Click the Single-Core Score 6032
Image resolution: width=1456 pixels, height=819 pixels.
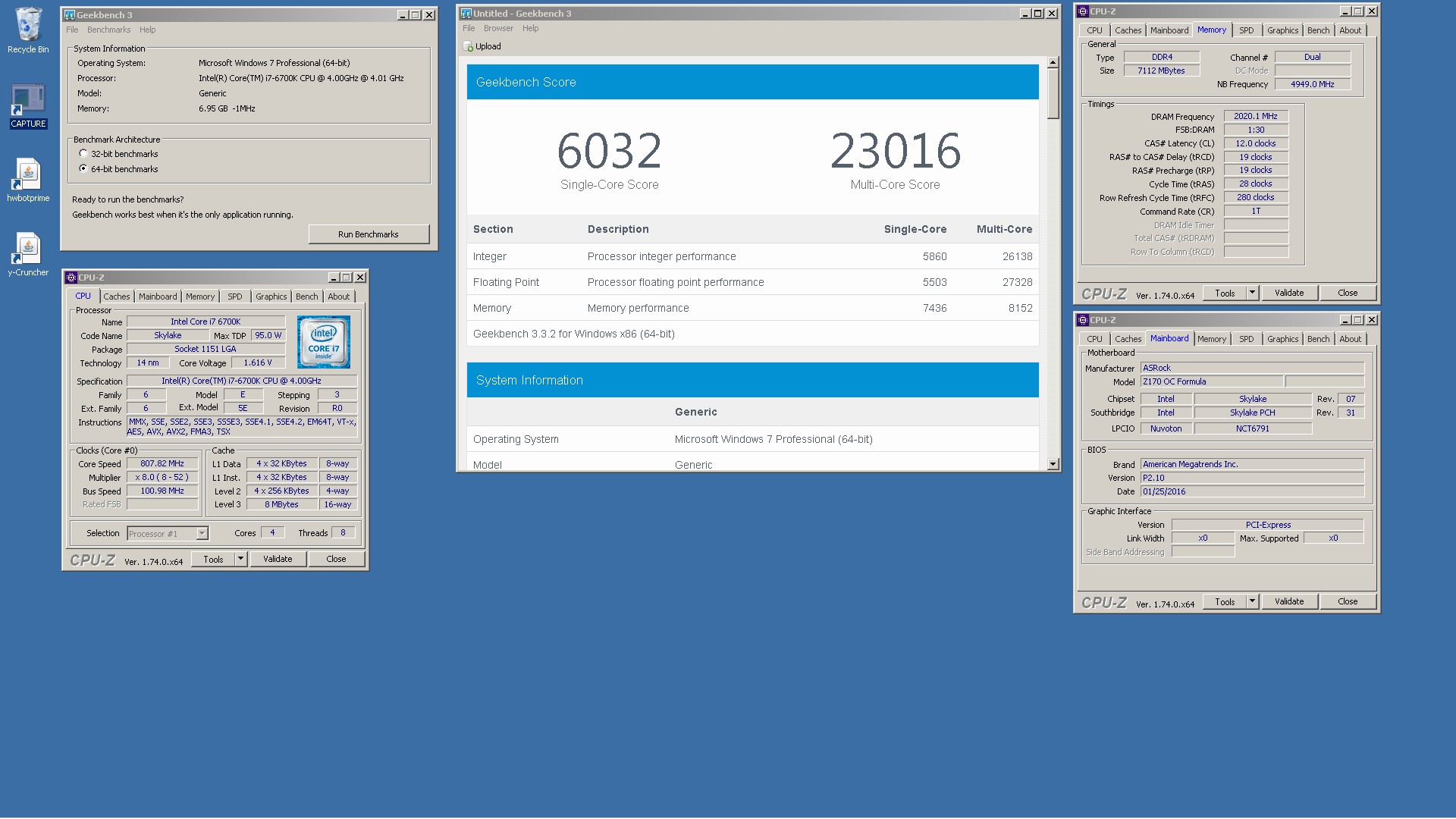tap(609, 151)
